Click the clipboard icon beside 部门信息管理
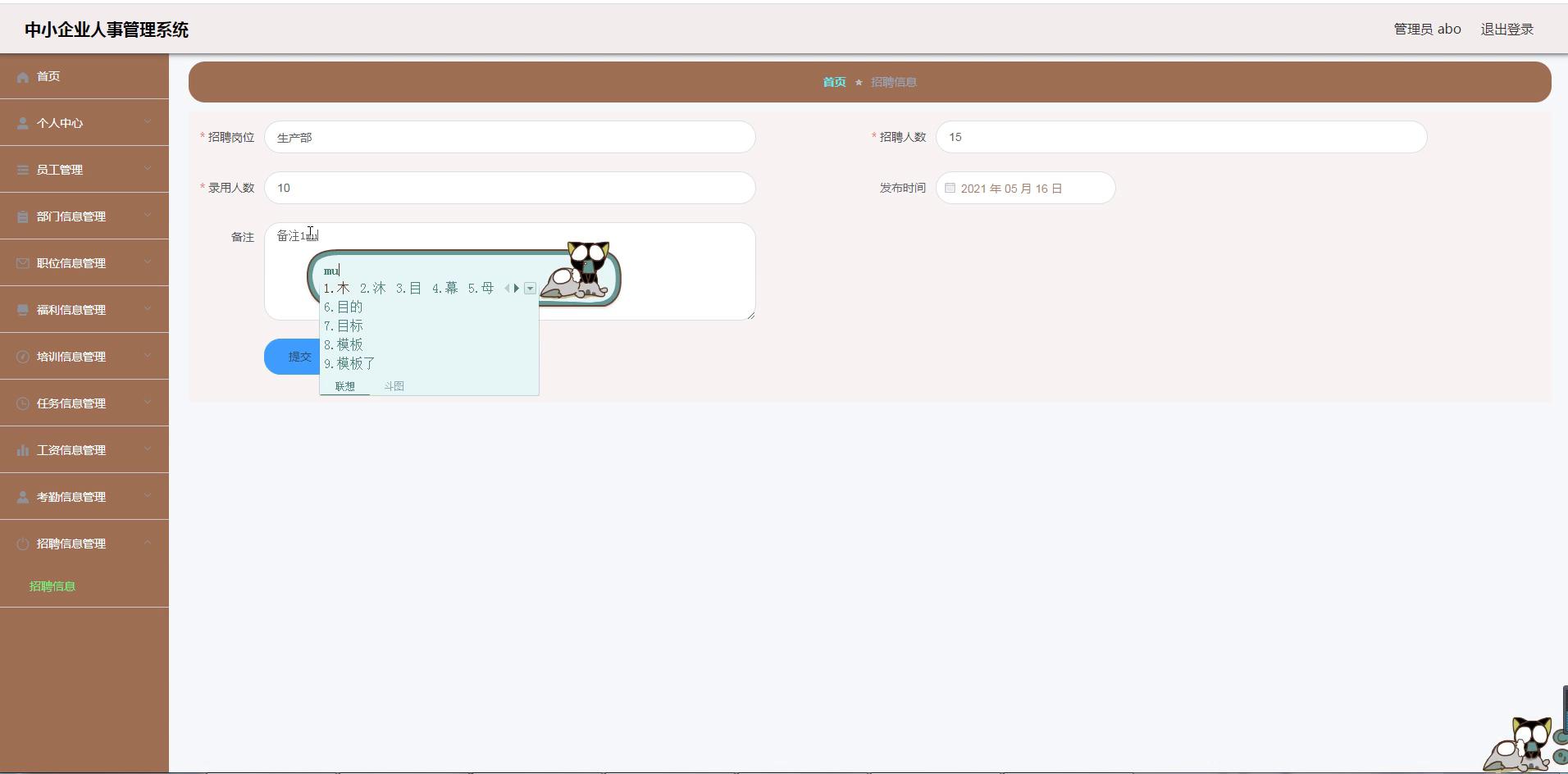This screenshot has height=774, width=1568. (23, 216)
